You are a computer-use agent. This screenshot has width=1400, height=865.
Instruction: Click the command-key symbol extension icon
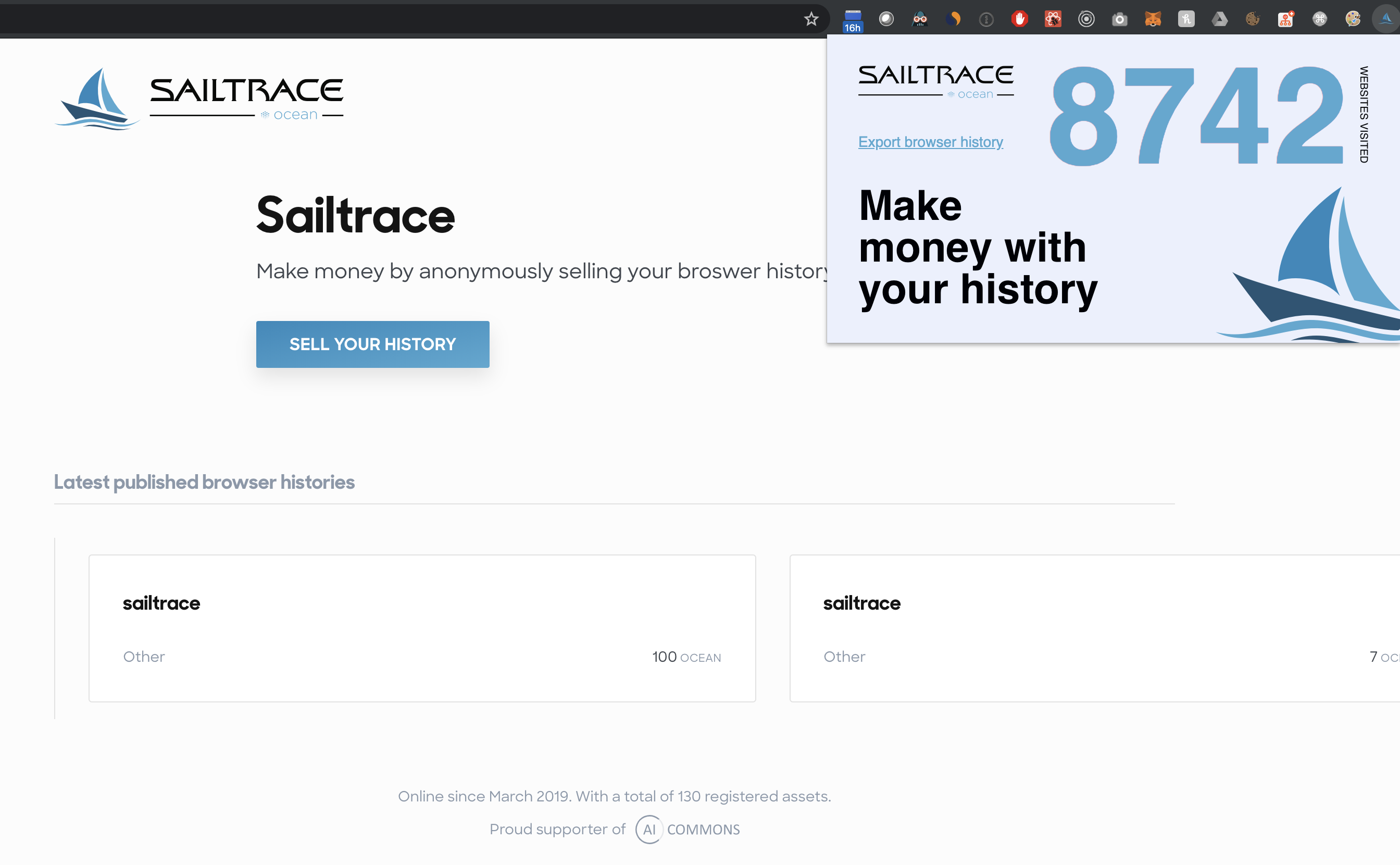[1319, 19]
